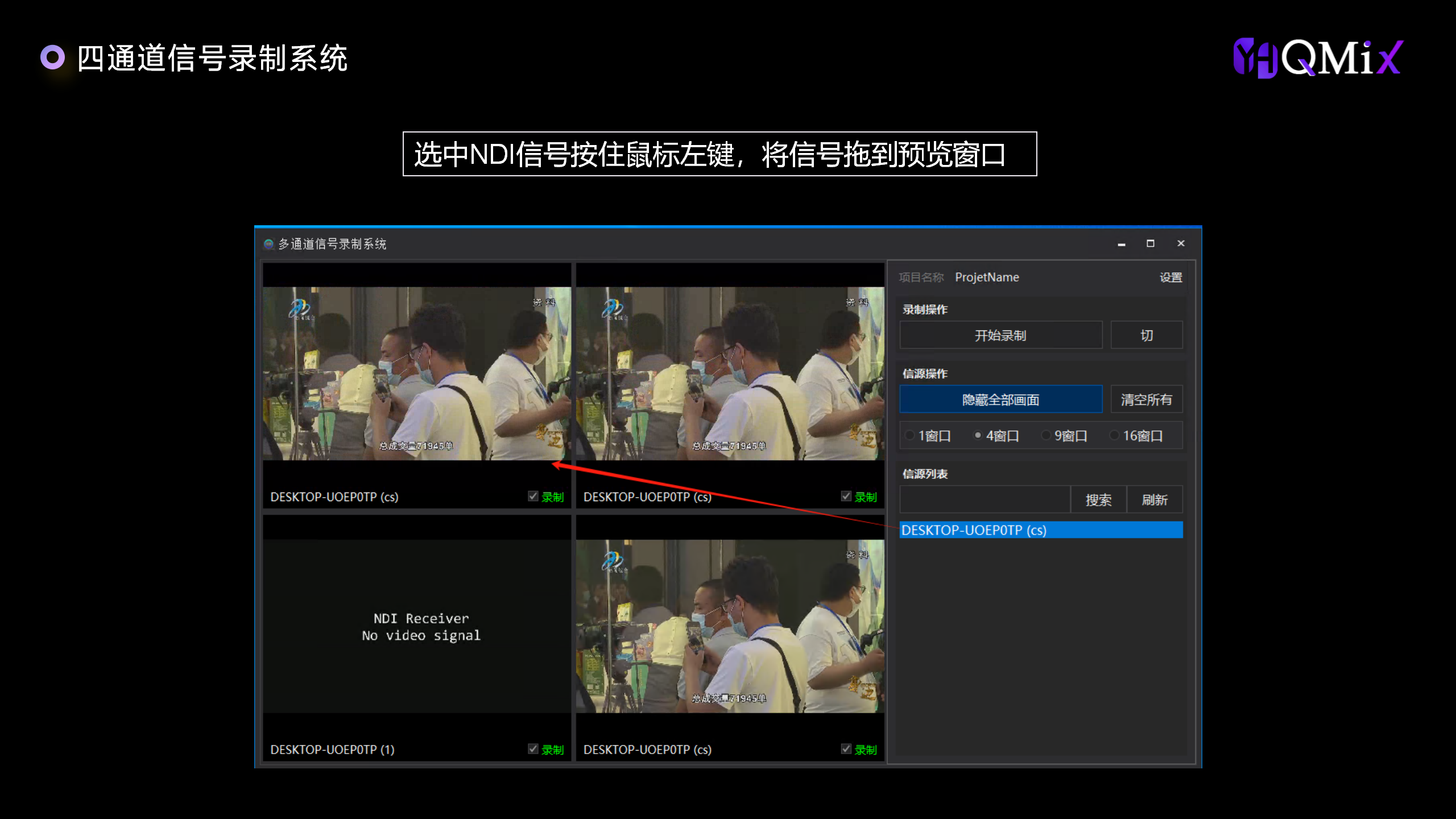The image size is (1456, 819).
Task: Select the 1窗口 layout option
Action: [x=911, y=436]
